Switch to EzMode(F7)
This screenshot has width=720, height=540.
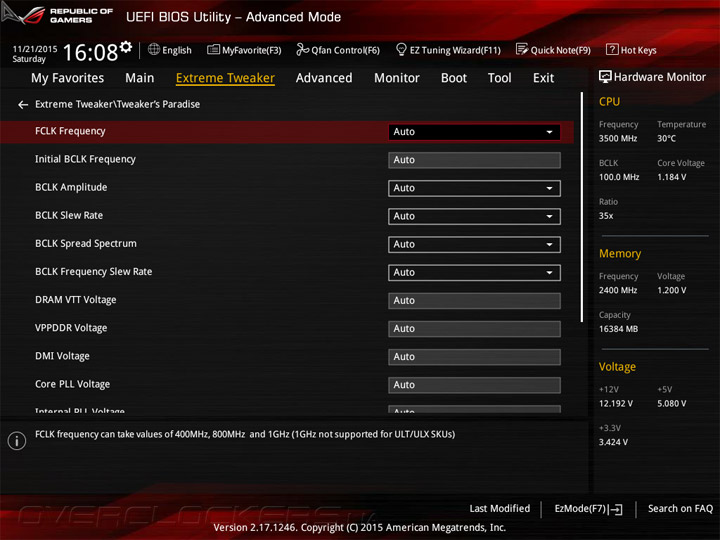(x=588, y=509)
